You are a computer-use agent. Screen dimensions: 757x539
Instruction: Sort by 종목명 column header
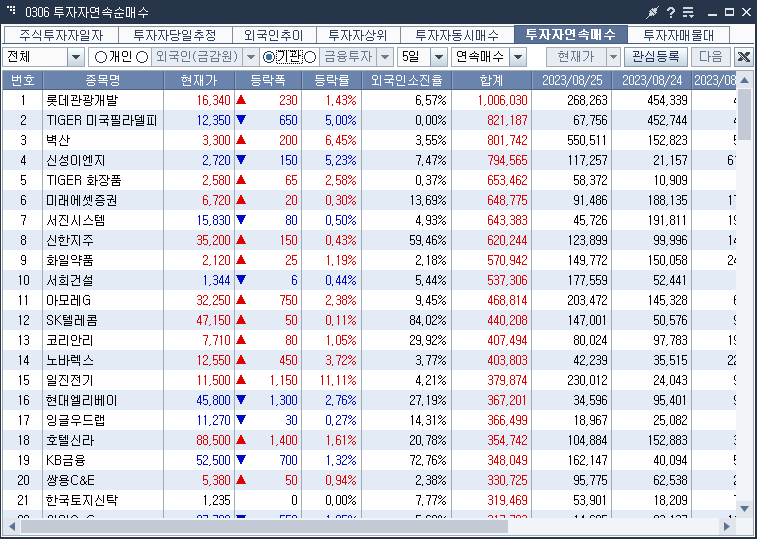click(x=103, y=80)
